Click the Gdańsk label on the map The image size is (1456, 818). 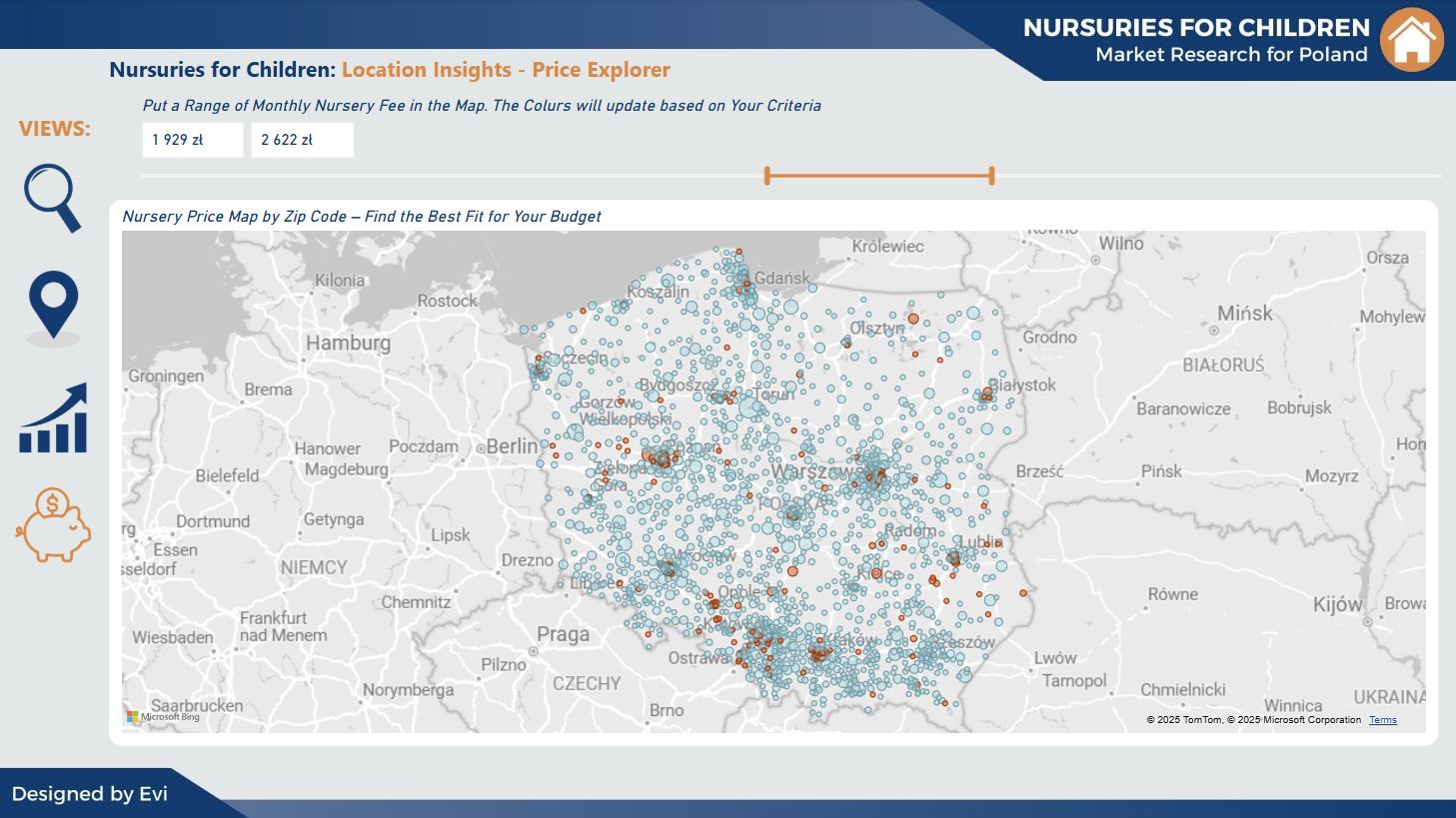(782, 278)
